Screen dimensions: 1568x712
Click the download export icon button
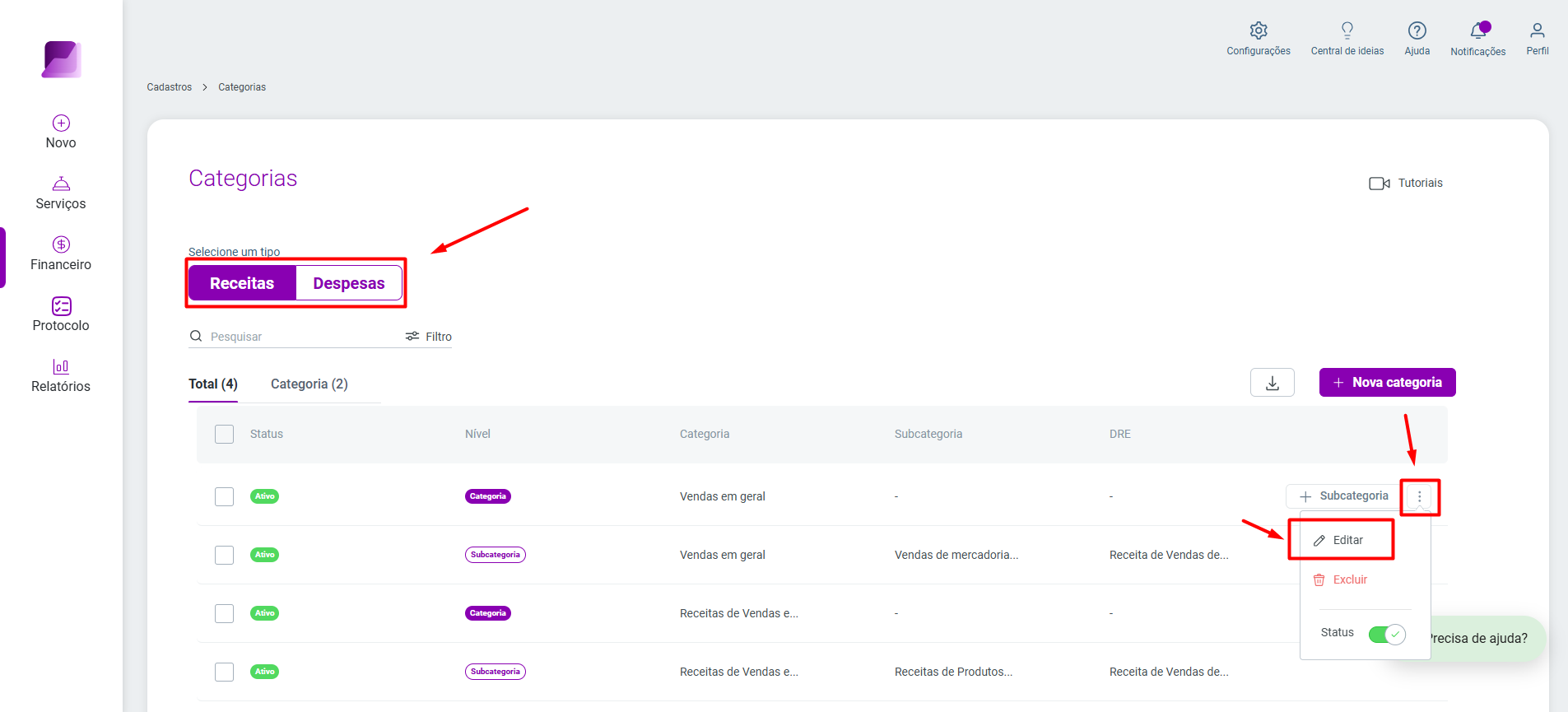[x=1273, y=383]
